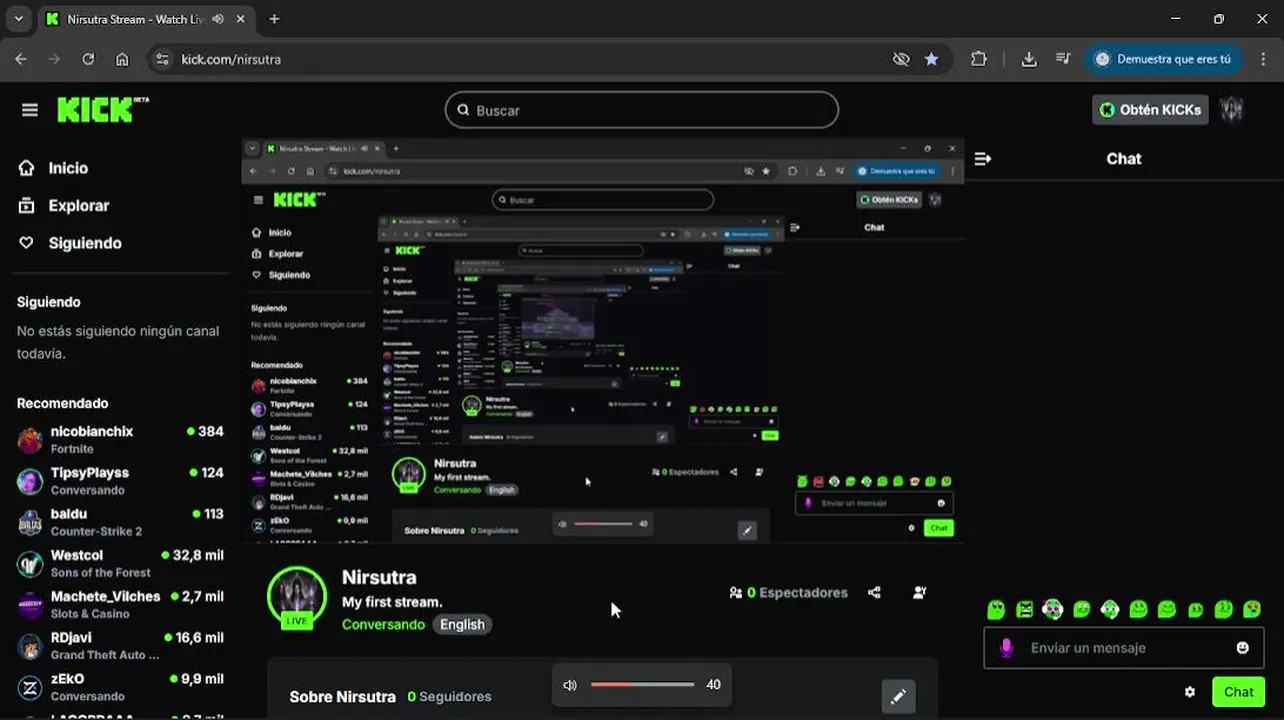Click the first green emote in chat
The height and width of the screenshot is (720, 1284).
click(x=996, y=609)
